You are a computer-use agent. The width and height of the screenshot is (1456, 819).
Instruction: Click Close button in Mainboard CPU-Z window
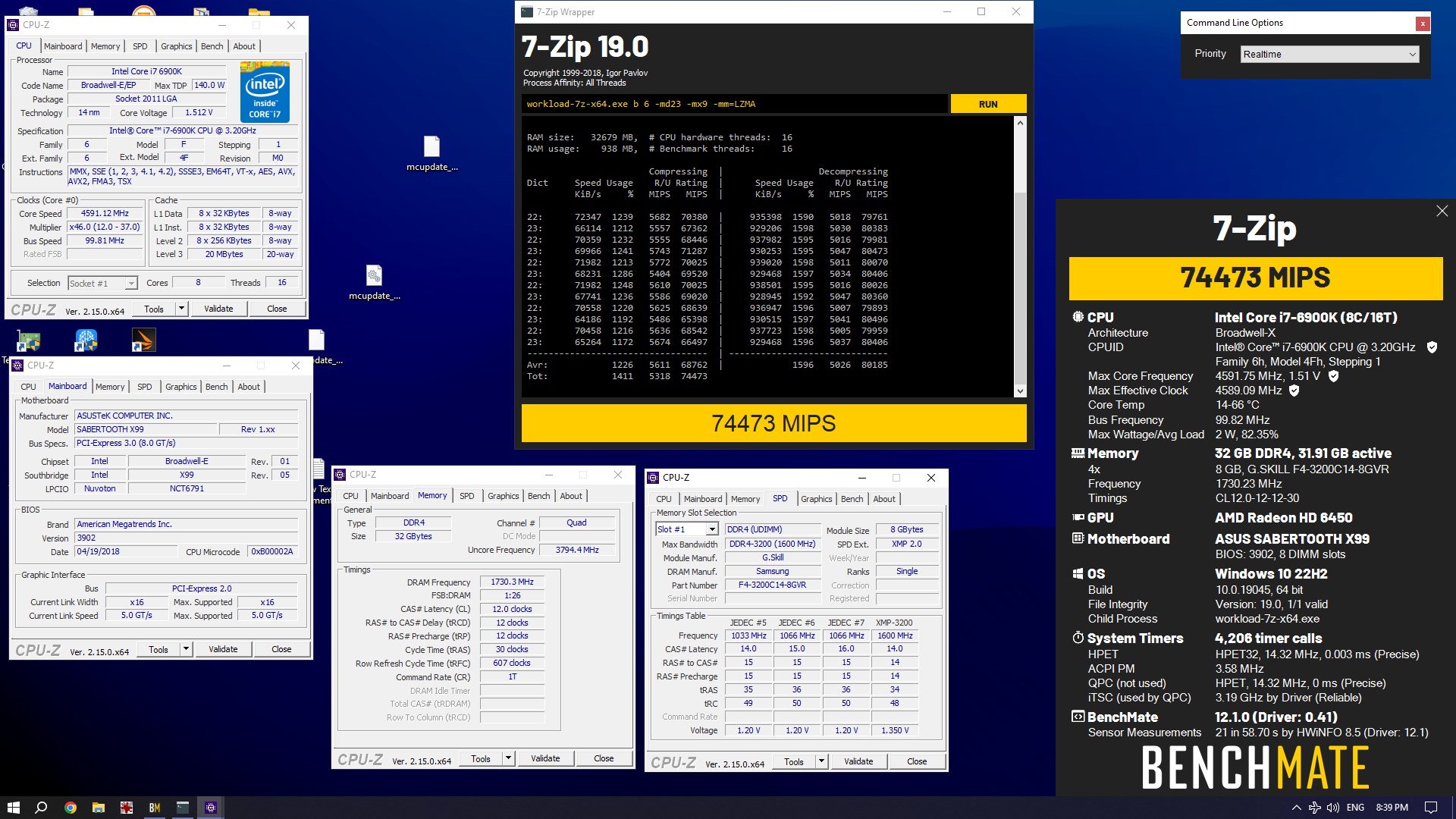point(281,649)
